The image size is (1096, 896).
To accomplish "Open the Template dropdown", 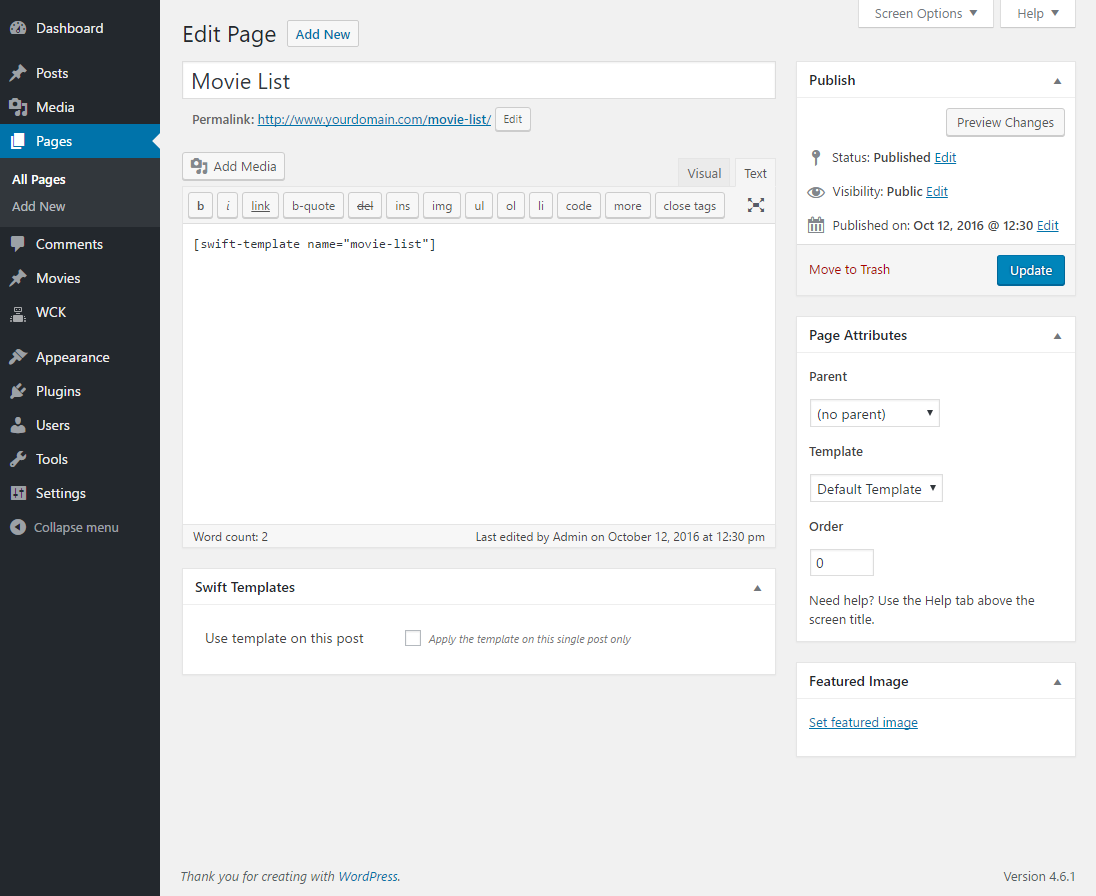I will tap(875, 489).
